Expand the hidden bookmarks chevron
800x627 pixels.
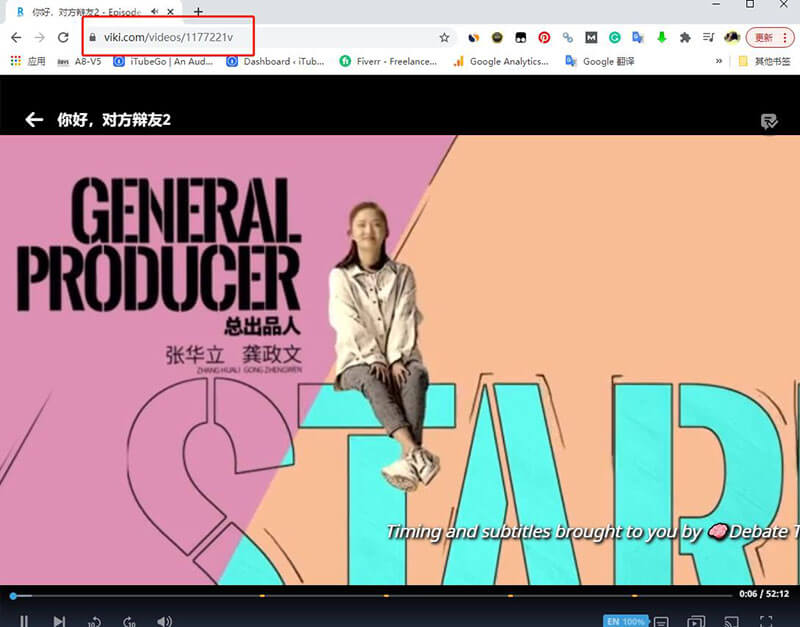pos(719,61)
